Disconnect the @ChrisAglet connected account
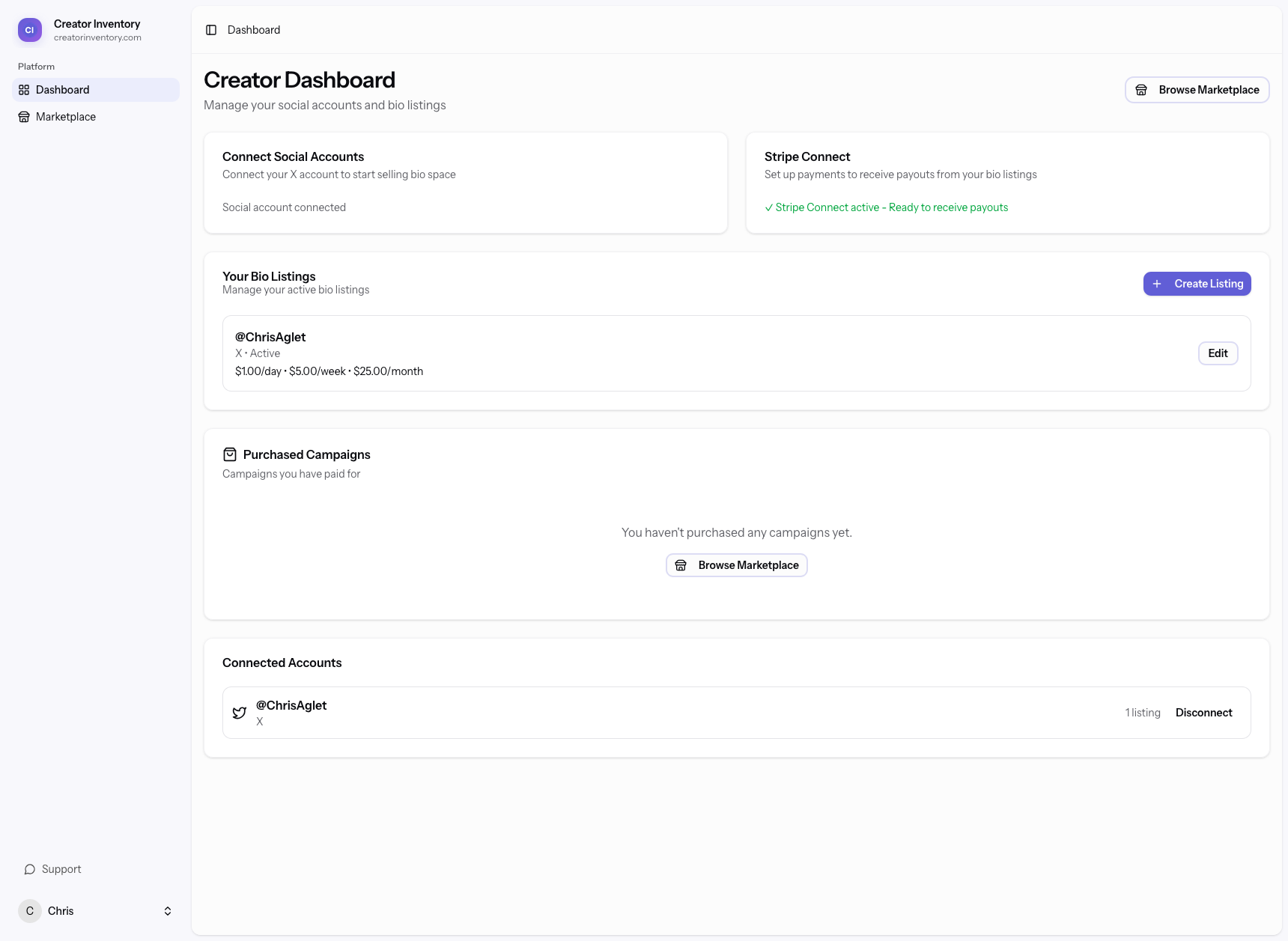This screenshot has height=941, width=1288. point(1203,712)
